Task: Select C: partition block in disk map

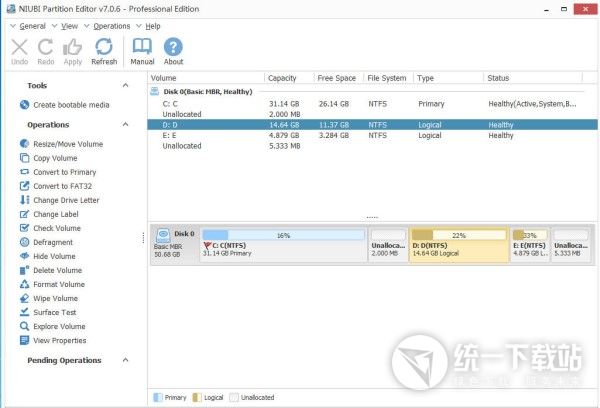Action: point(283,247)
